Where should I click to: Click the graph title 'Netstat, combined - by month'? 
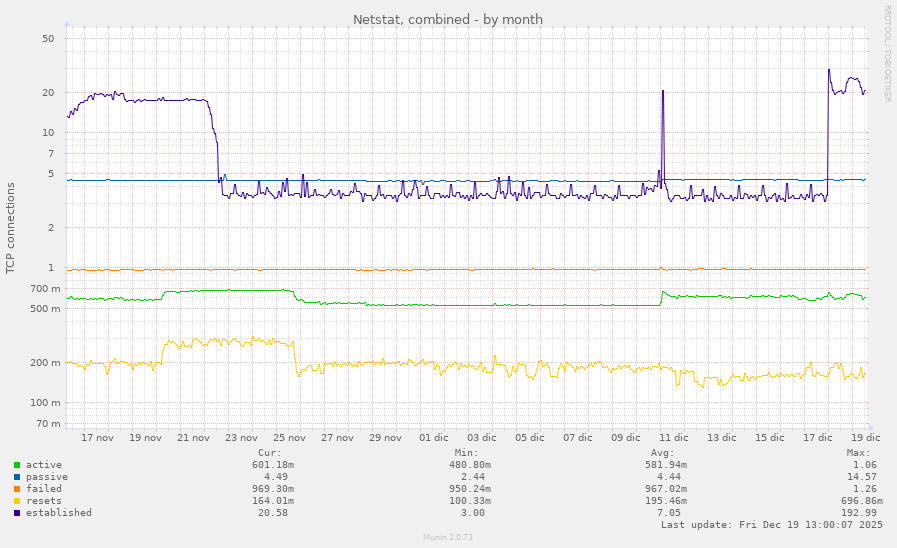pos(448,19)
